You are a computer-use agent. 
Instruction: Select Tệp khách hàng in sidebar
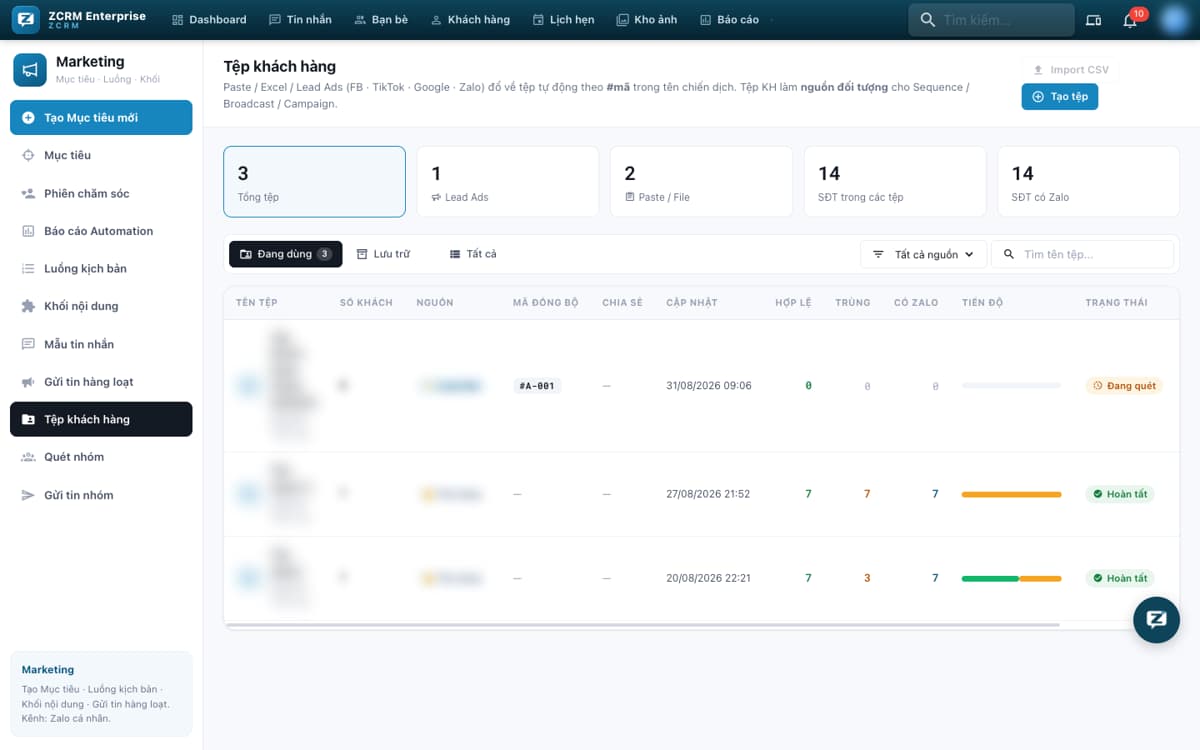[101, 419]
